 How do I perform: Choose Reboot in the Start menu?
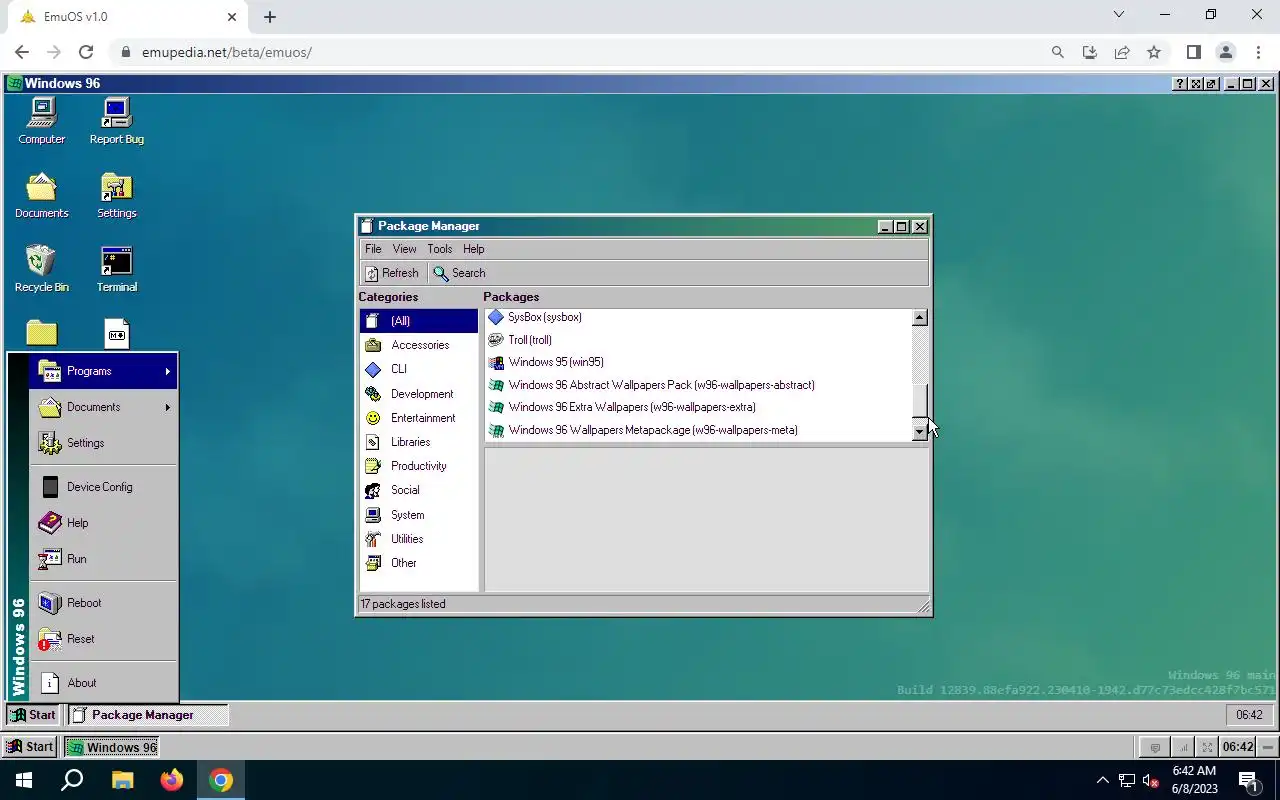pos(104,603)
